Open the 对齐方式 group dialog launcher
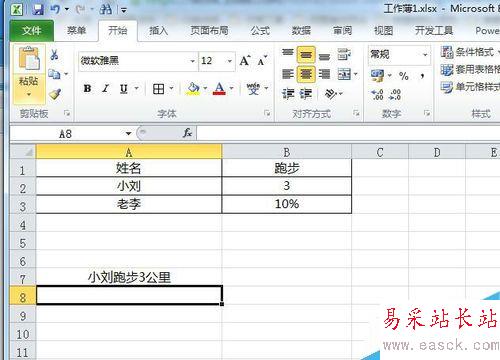Viewport: 500px width, 360px height. pyautogui.click(x=356, y=113)
